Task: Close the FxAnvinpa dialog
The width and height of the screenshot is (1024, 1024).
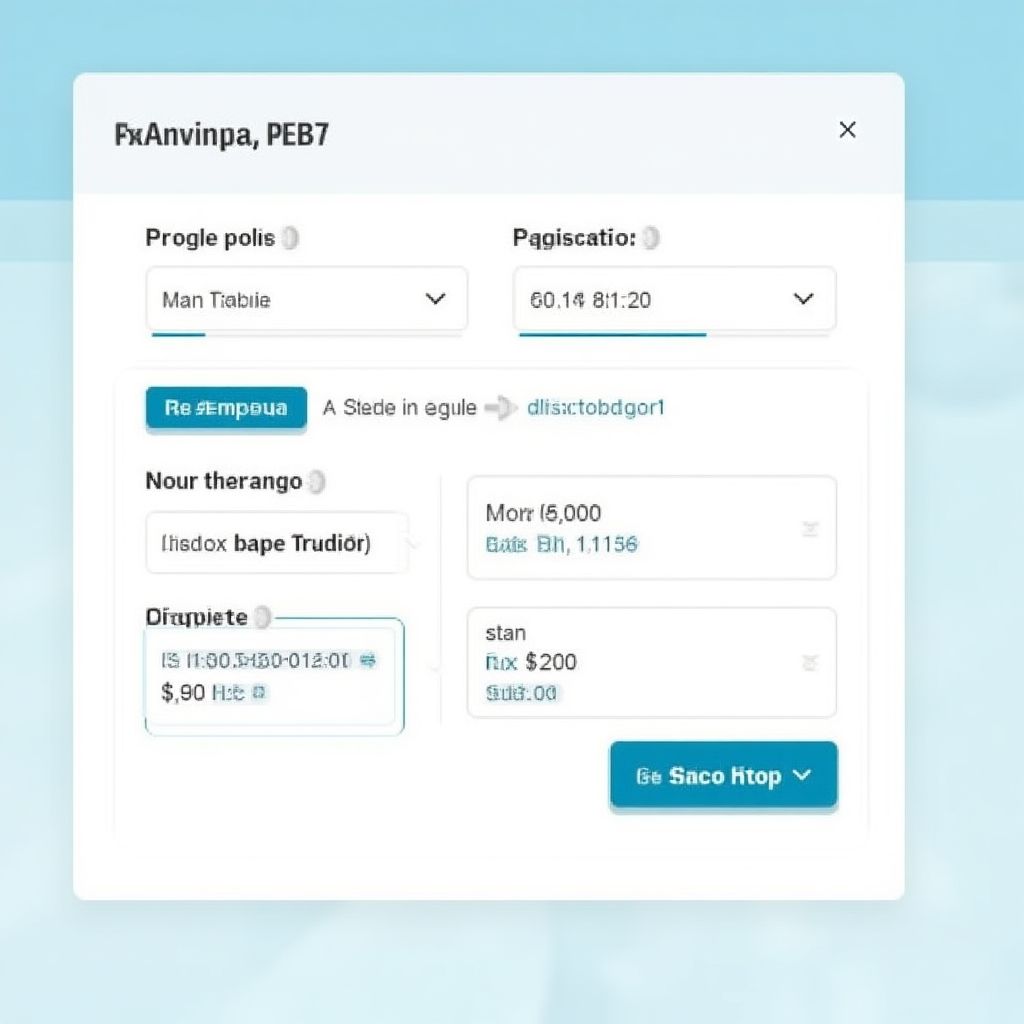Action: coord(847,130)
